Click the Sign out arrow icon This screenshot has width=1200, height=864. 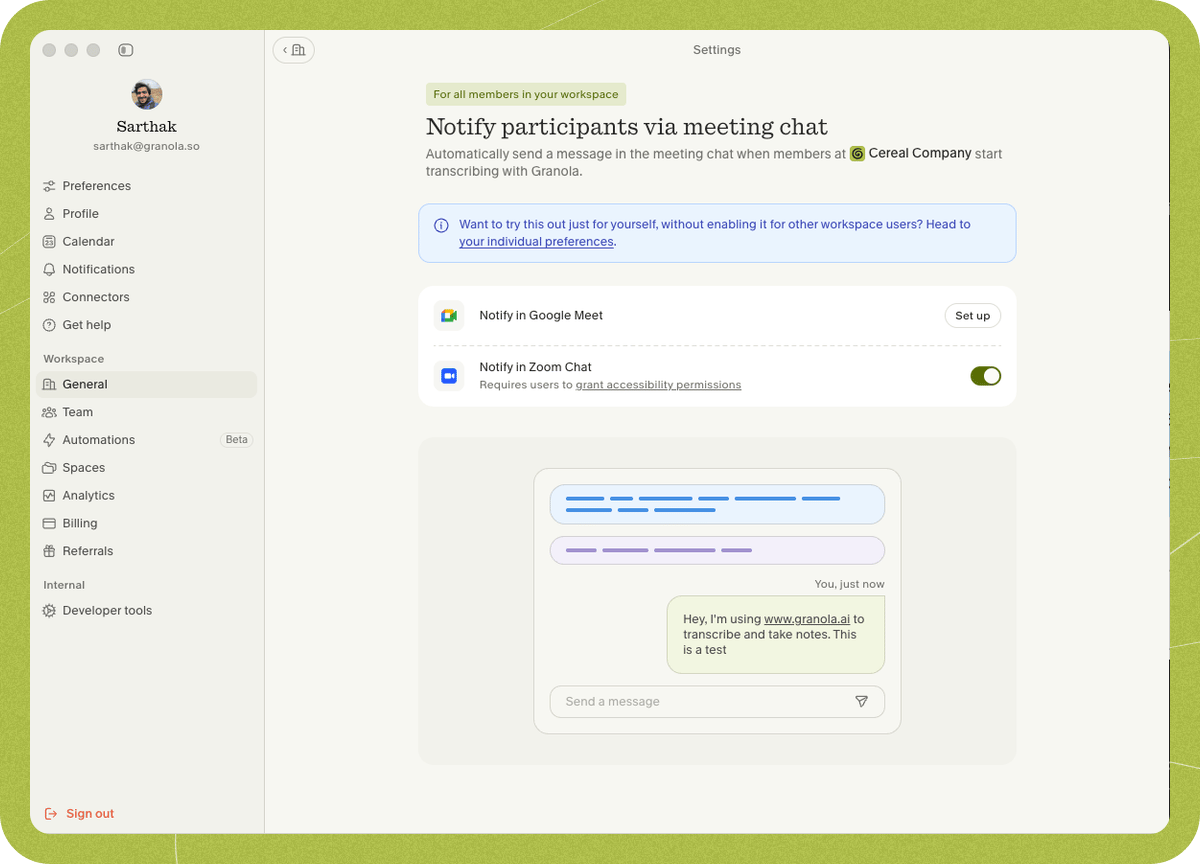tap(51, 814)
